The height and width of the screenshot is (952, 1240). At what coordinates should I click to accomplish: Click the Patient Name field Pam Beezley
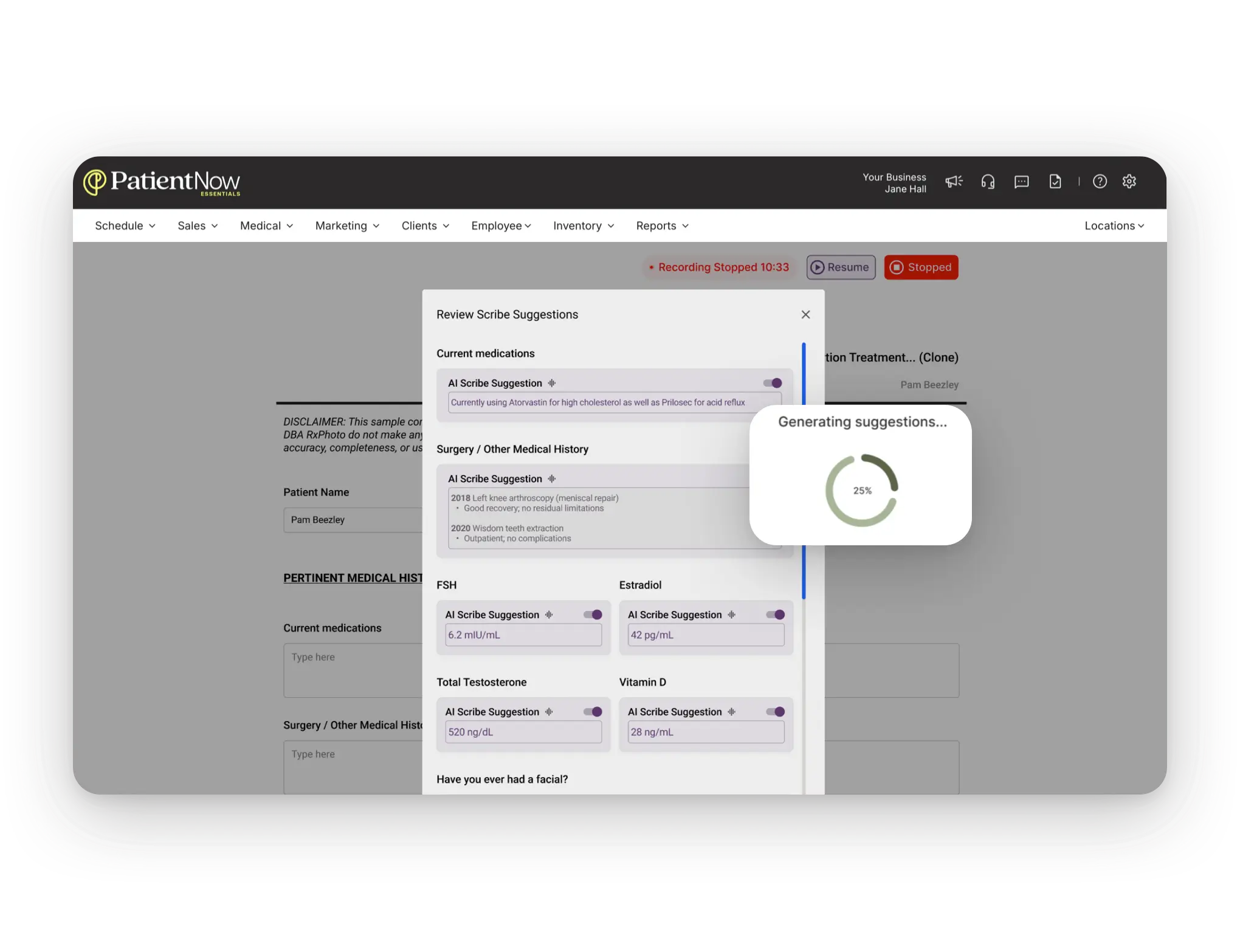coord(353,520)
